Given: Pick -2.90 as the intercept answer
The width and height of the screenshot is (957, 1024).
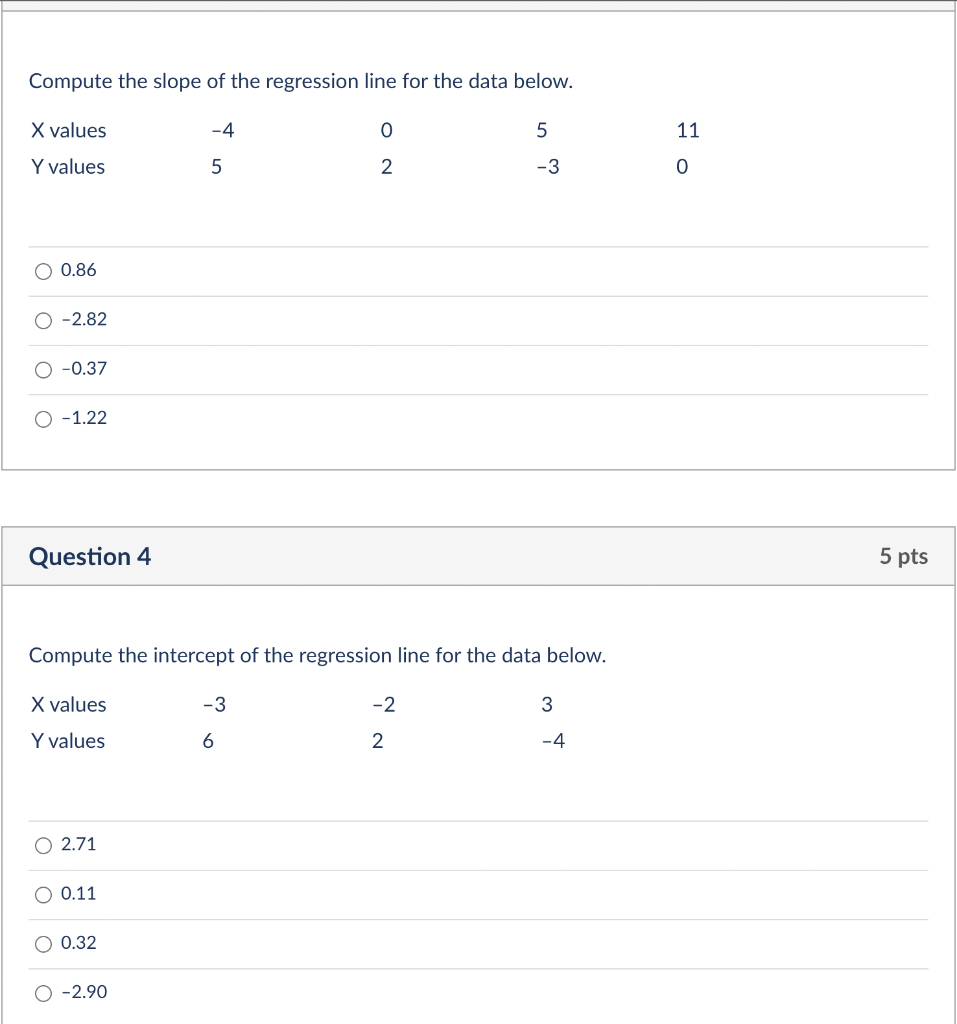Looking at the screenshot, I should 43,992.
